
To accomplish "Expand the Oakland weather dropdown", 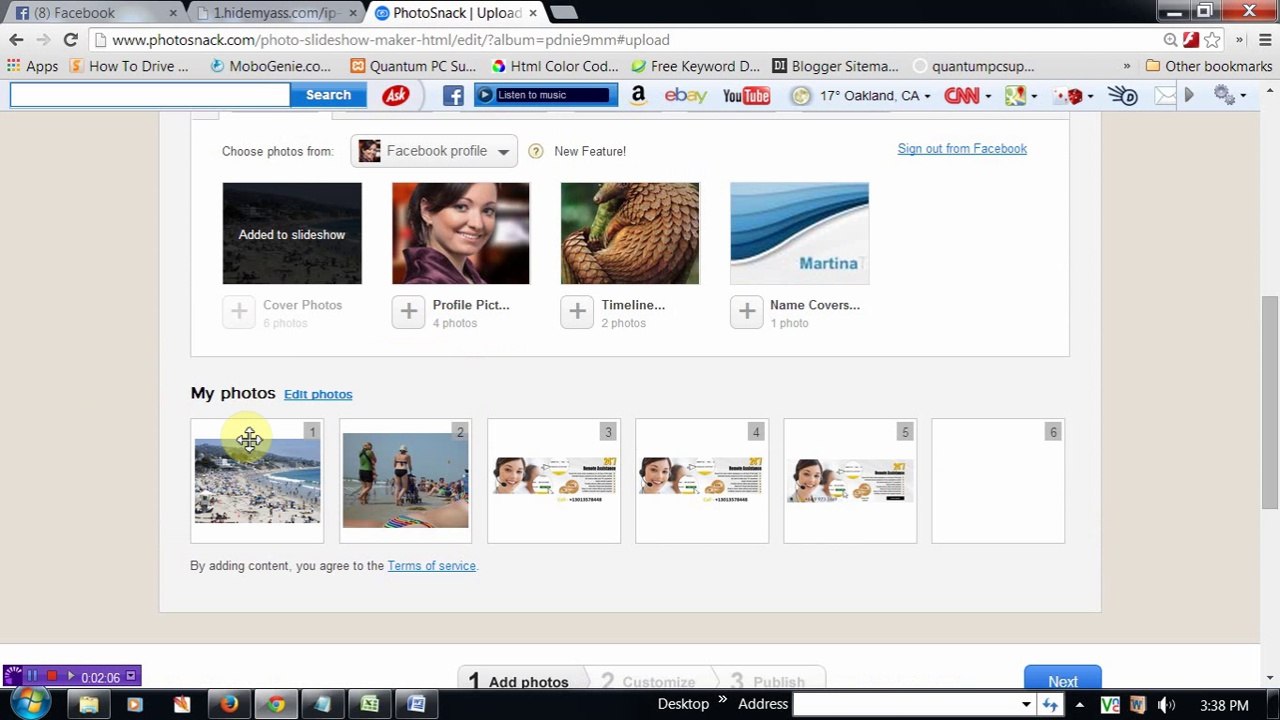I will click(927, 96).
